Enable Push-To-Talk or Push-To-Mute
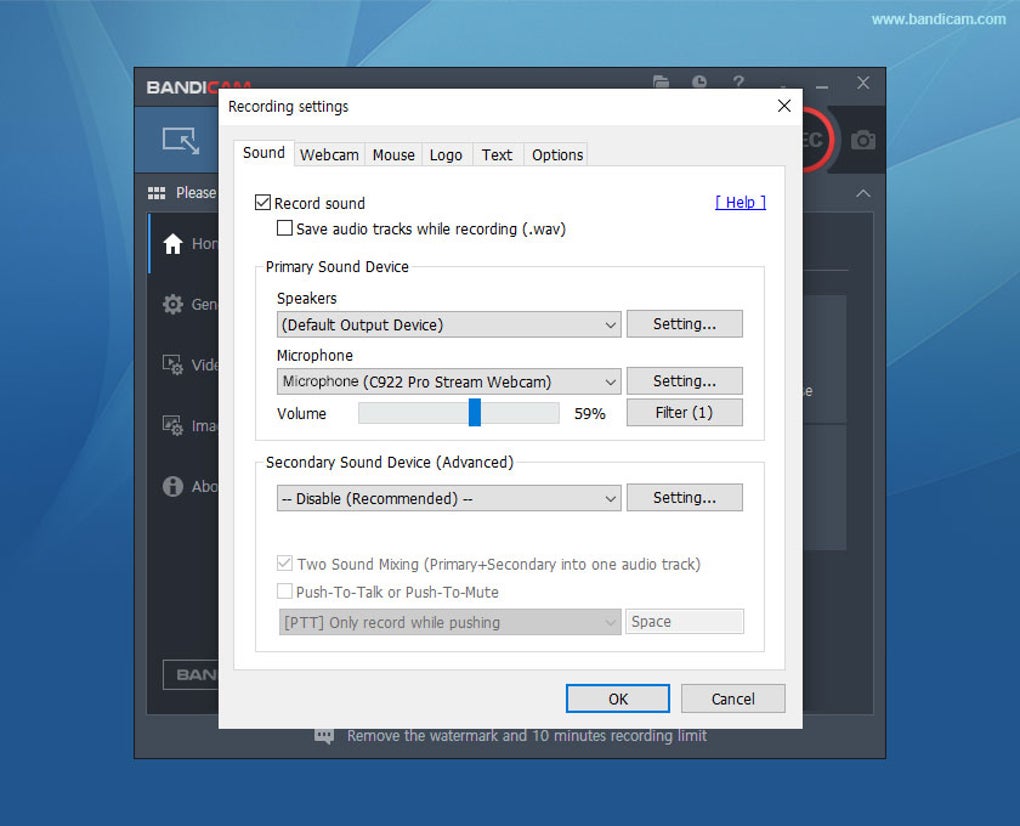Viewport: 1020px width, 826px height. 285,591
